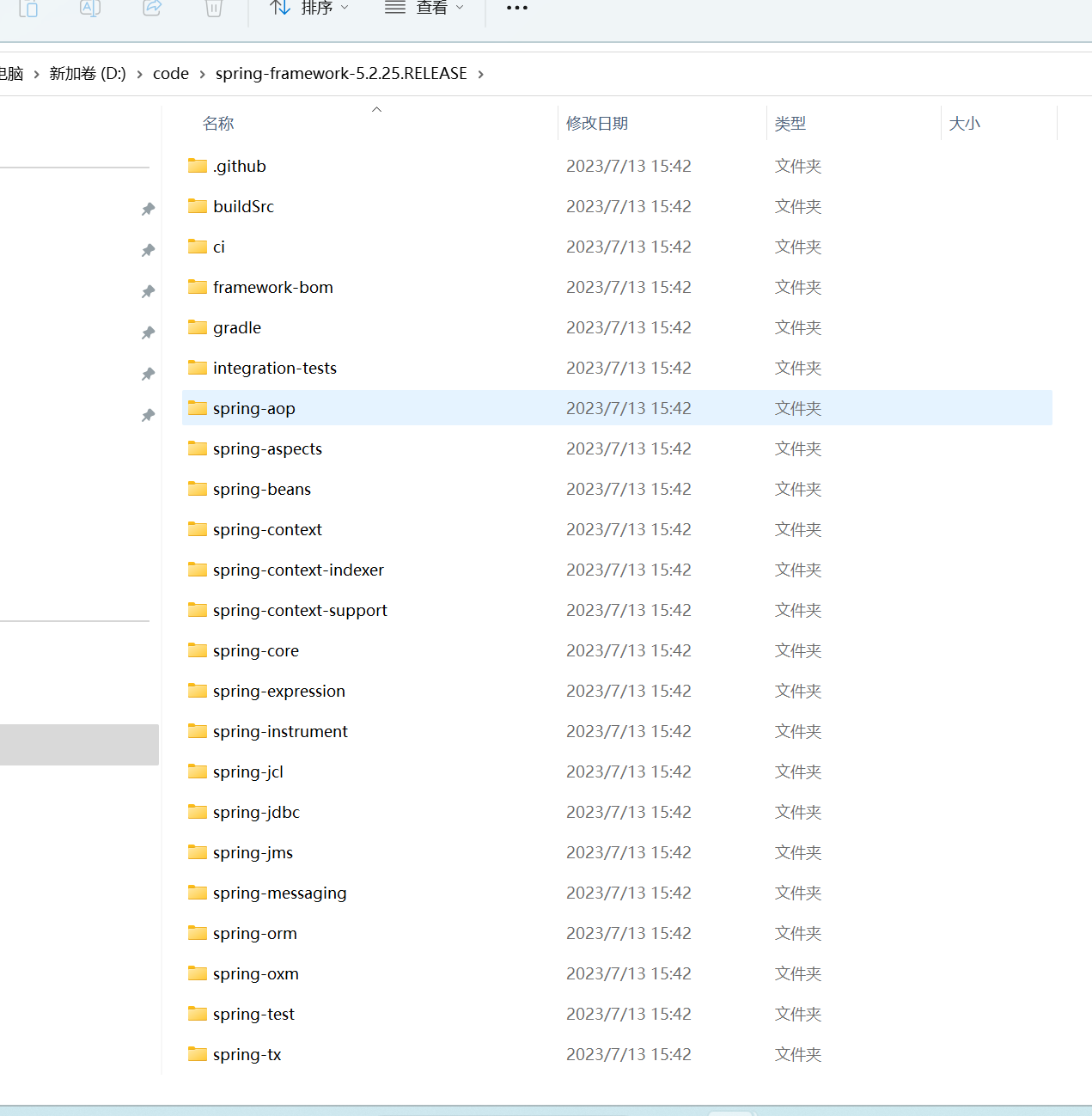Image resolution: width=1092 pixels, height=1116 pixels.
Task: Open the three-dot More options menu
Action: coord(517,8)
